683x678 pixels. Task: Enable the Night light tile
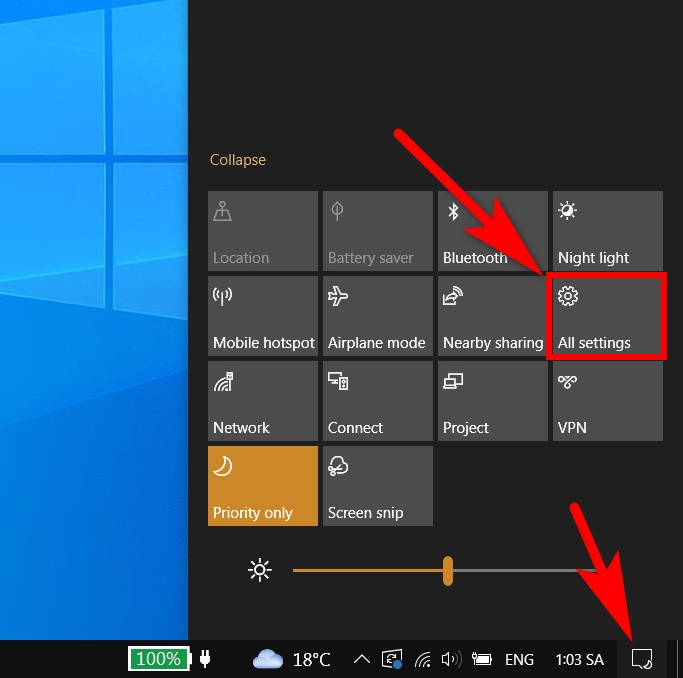pos(608,231)
